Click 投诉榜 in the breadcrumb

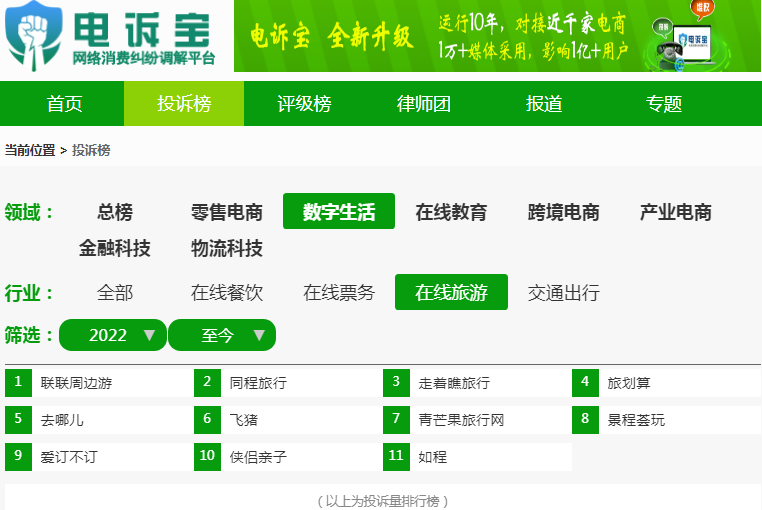(x=91, y=150)
